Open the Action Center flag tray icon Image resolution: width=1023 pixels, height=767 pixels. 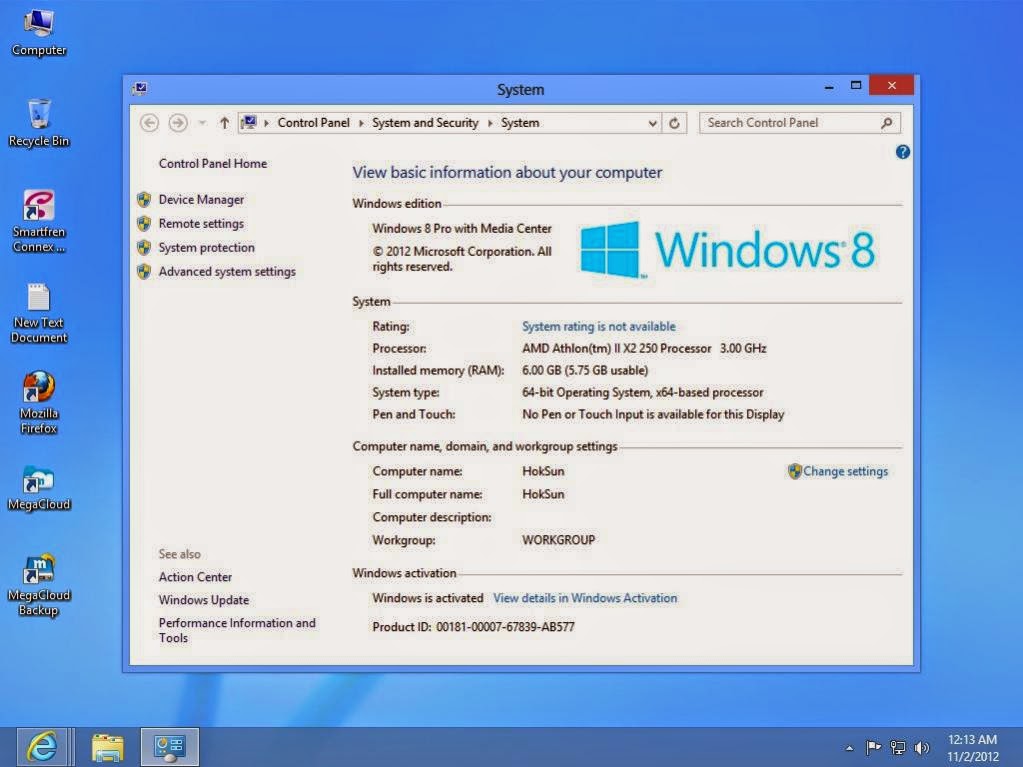click(873, 747)
